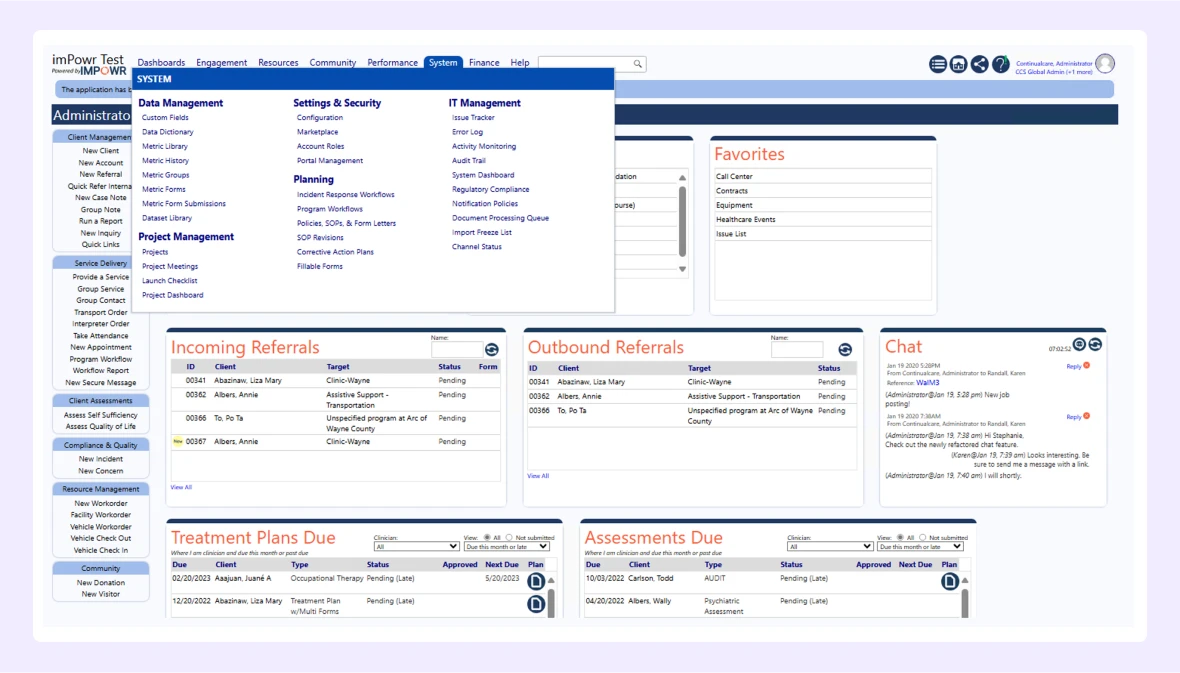Click the home dashboard icon in header
1180x673 pixels.
coord(958,65)
